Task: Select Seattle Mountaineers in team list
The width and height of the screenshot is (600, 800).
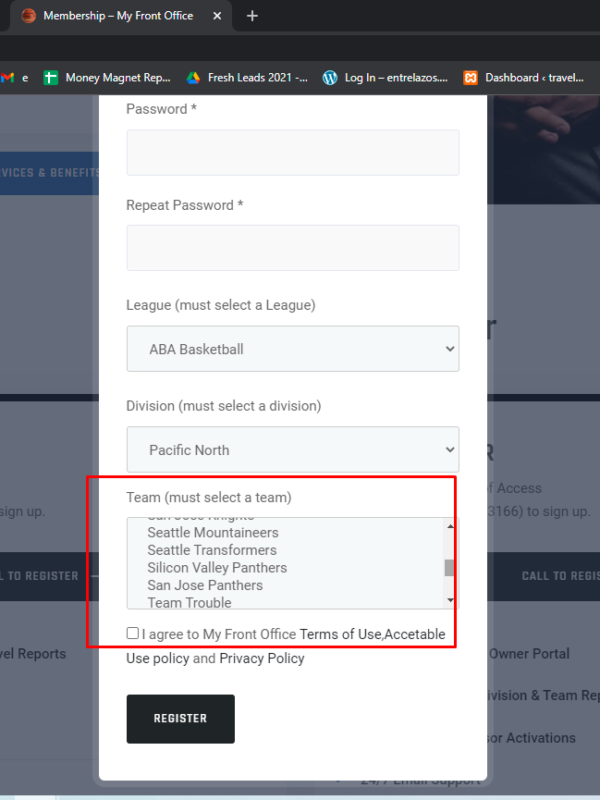Action: (213, 533)
